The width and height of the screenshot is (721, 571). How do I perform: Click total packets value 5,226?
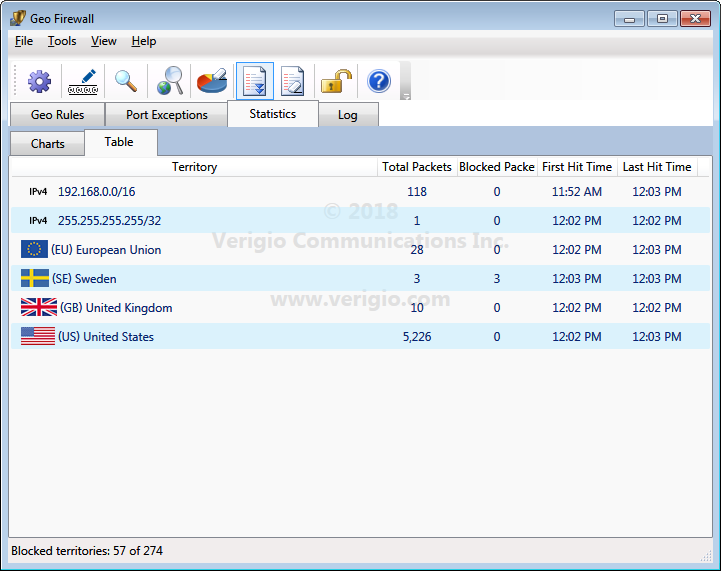pos(417,337)
